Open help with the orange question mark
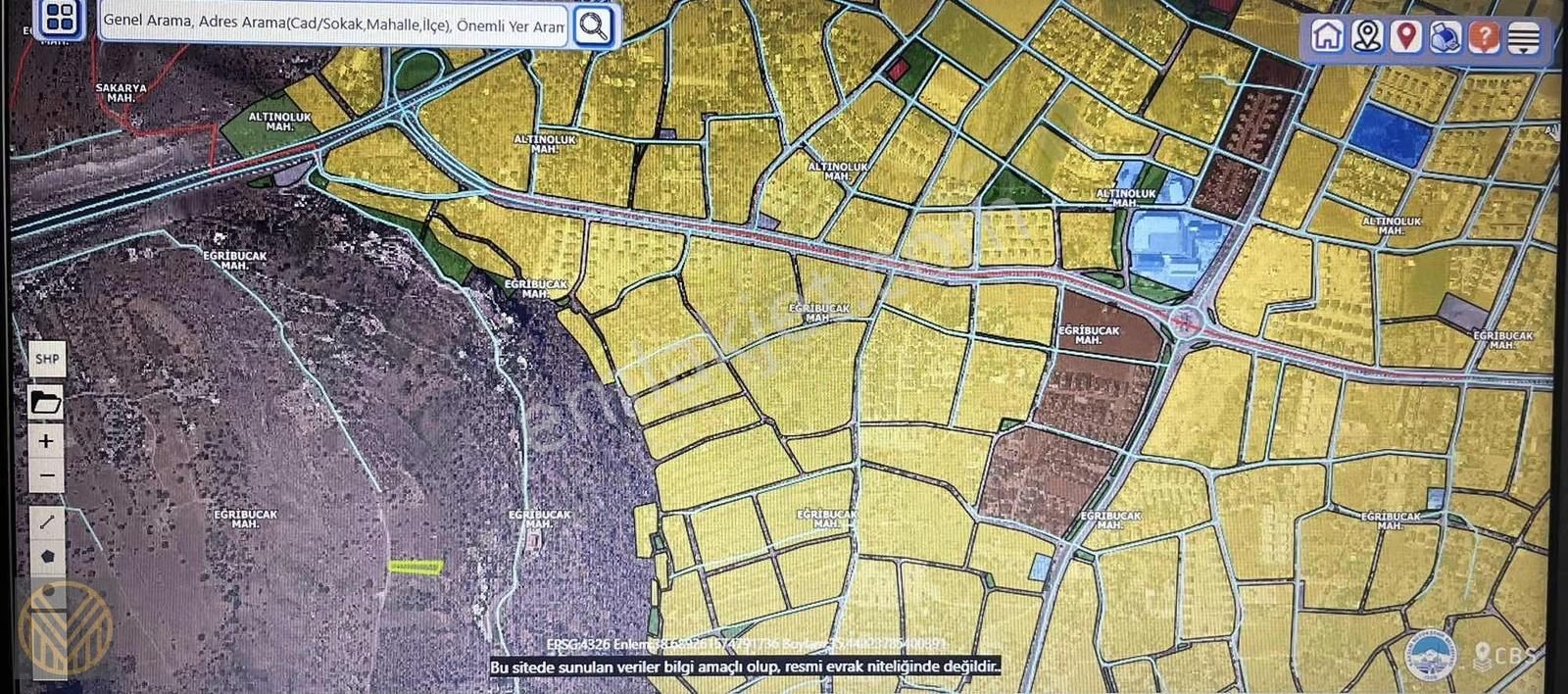This screenshot has height=694, width=1568. point(1485,37)
